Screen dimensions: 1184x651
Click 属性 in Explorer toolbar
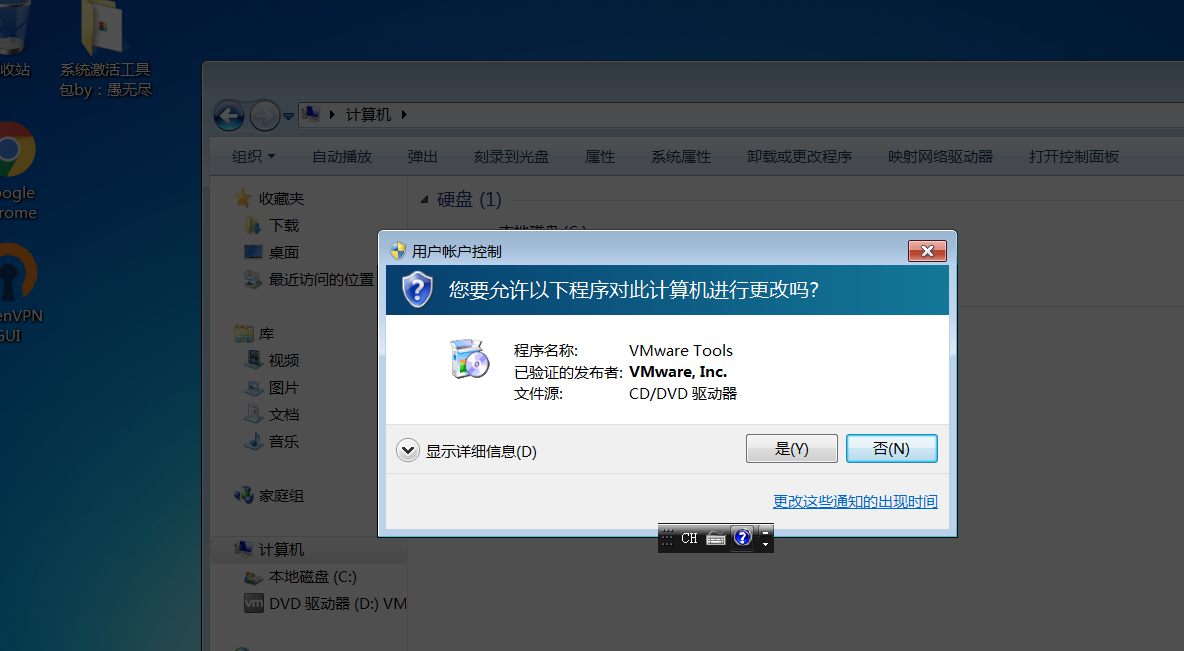coord(600,156)
